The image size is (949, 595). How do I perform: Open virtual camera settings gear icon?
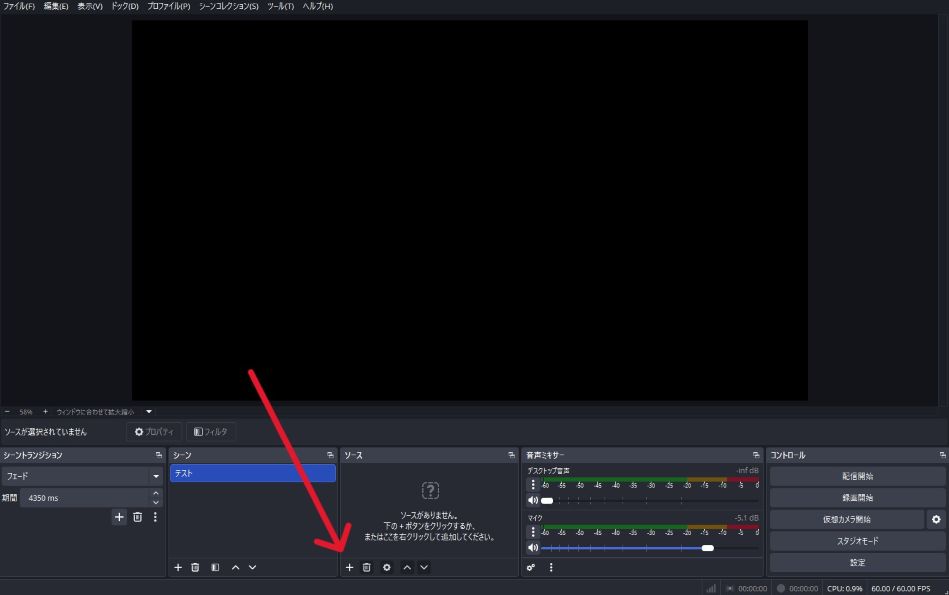click(x=936, y=519)
